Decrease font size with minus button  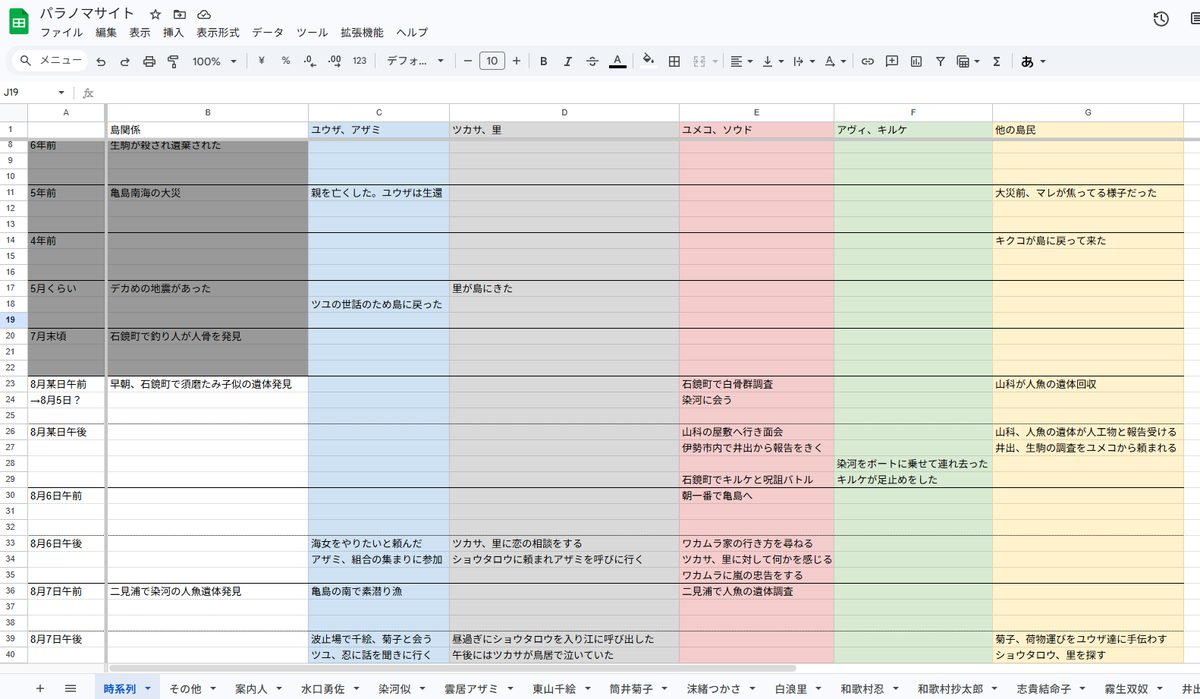coord(467,61)
